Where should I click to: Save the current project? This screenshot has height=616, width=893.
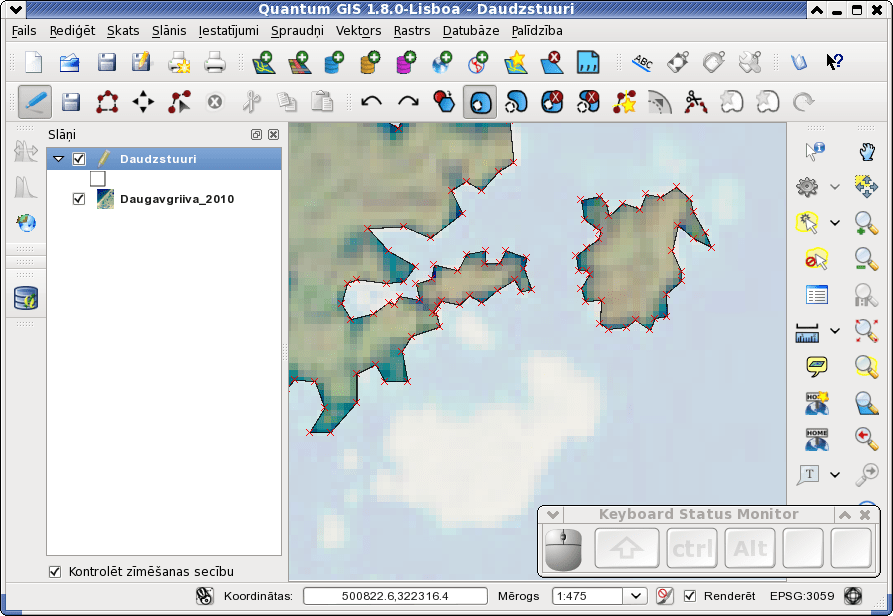coord(106,62)
